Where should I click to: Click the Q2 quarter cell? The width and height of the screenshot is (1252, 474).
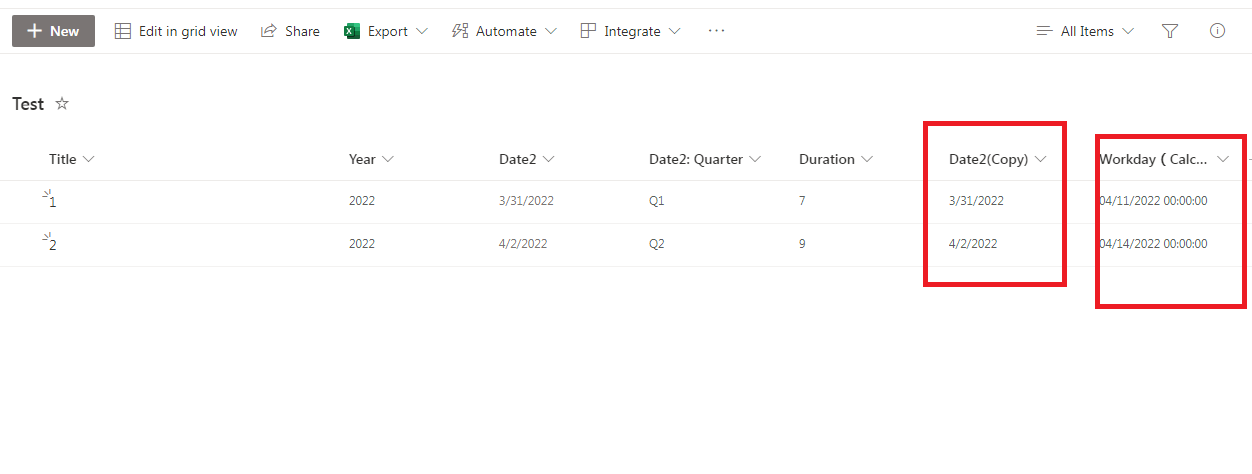point(656,244)
